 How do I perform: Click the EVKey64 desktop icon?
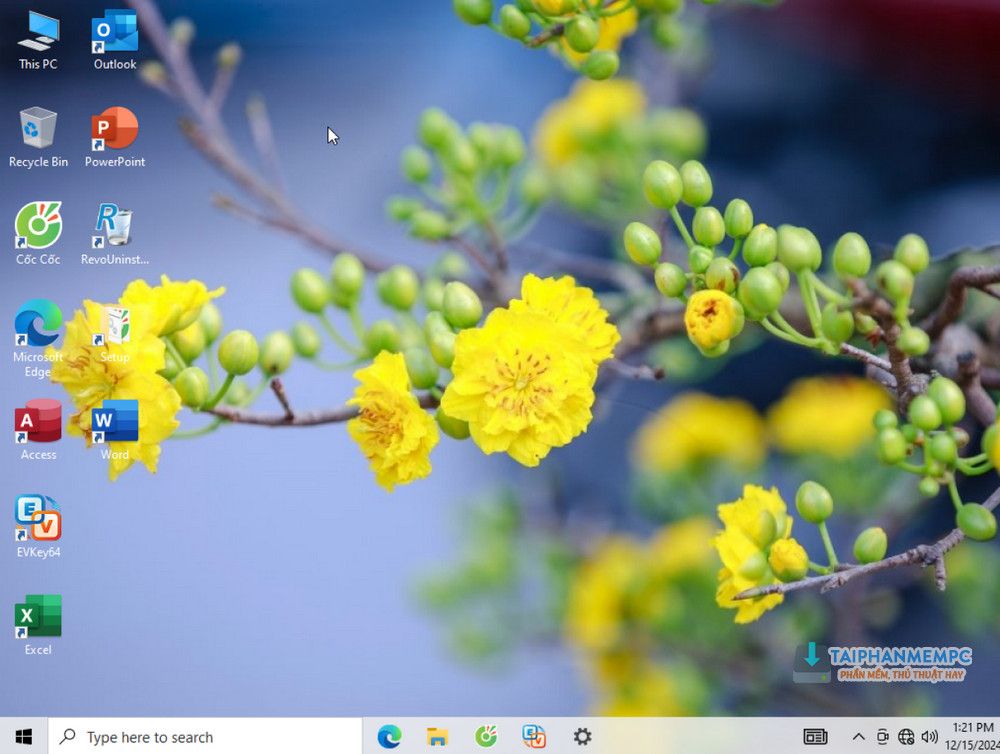(38, 519)
